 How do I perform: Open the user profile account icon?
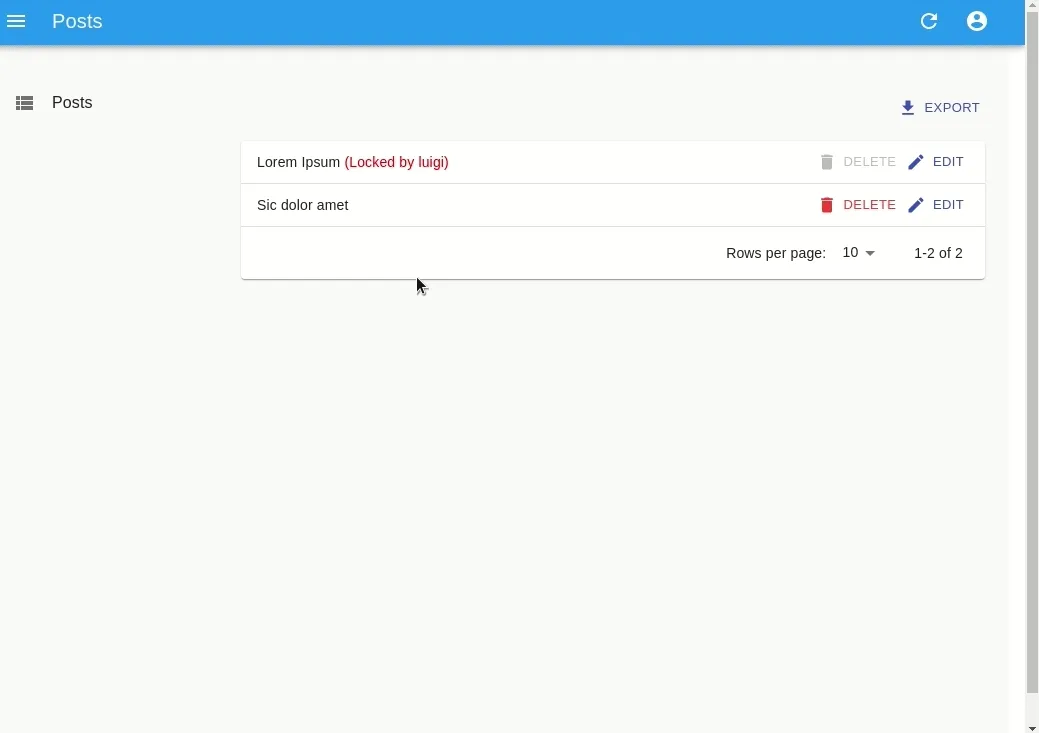click(x=977, y=21)
